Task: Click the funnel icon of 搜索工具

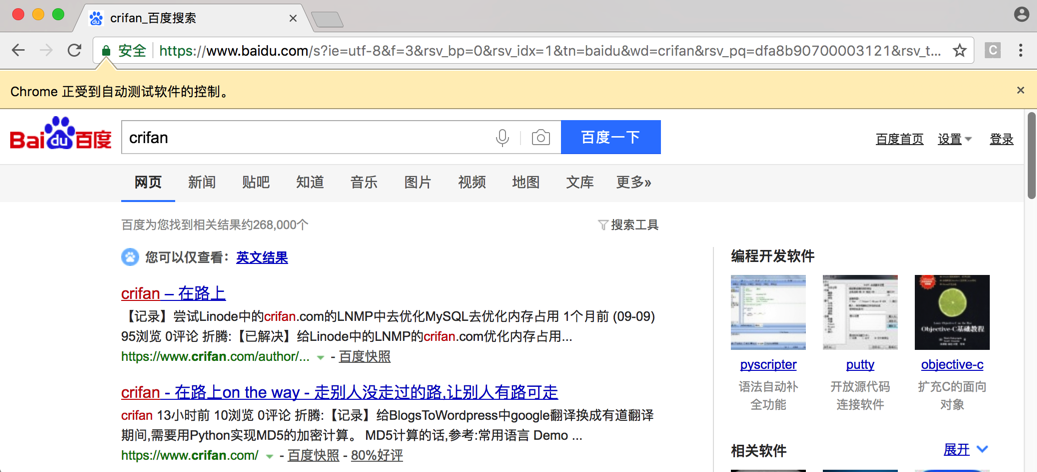Action: coord(602,225)
